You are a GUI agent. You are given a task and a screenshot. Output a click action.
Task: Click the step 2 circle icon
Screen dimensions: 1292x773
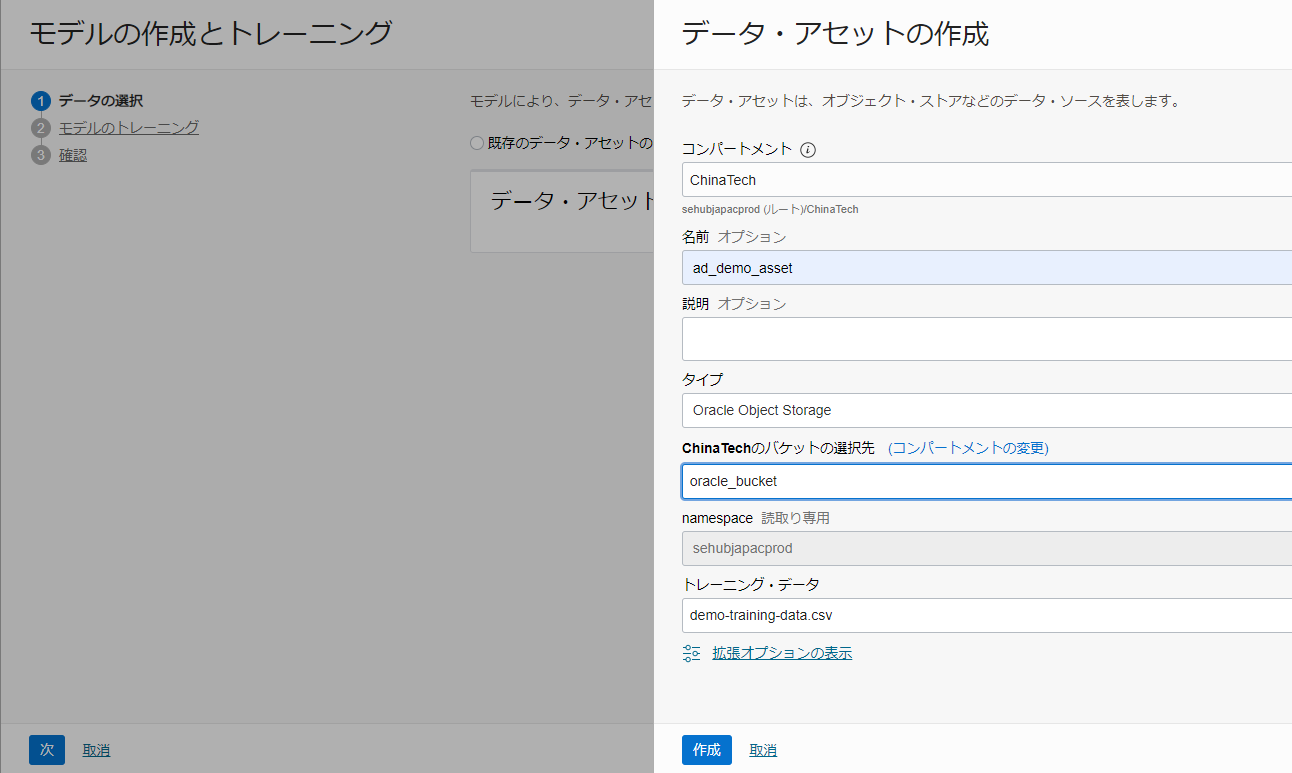(40, 128)
